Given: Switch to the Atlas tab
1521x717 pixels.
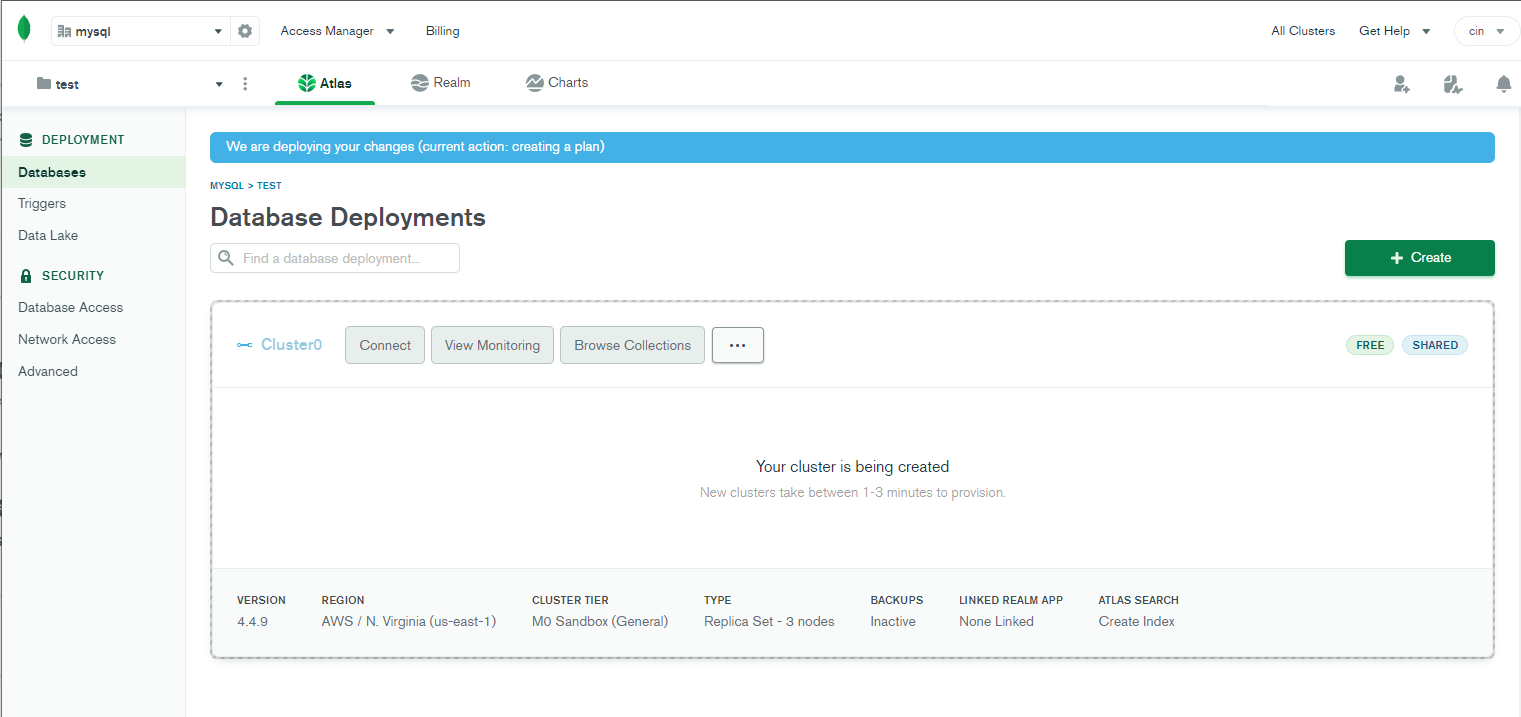Looking at the screenshot, I should click(x=325, y=83).
